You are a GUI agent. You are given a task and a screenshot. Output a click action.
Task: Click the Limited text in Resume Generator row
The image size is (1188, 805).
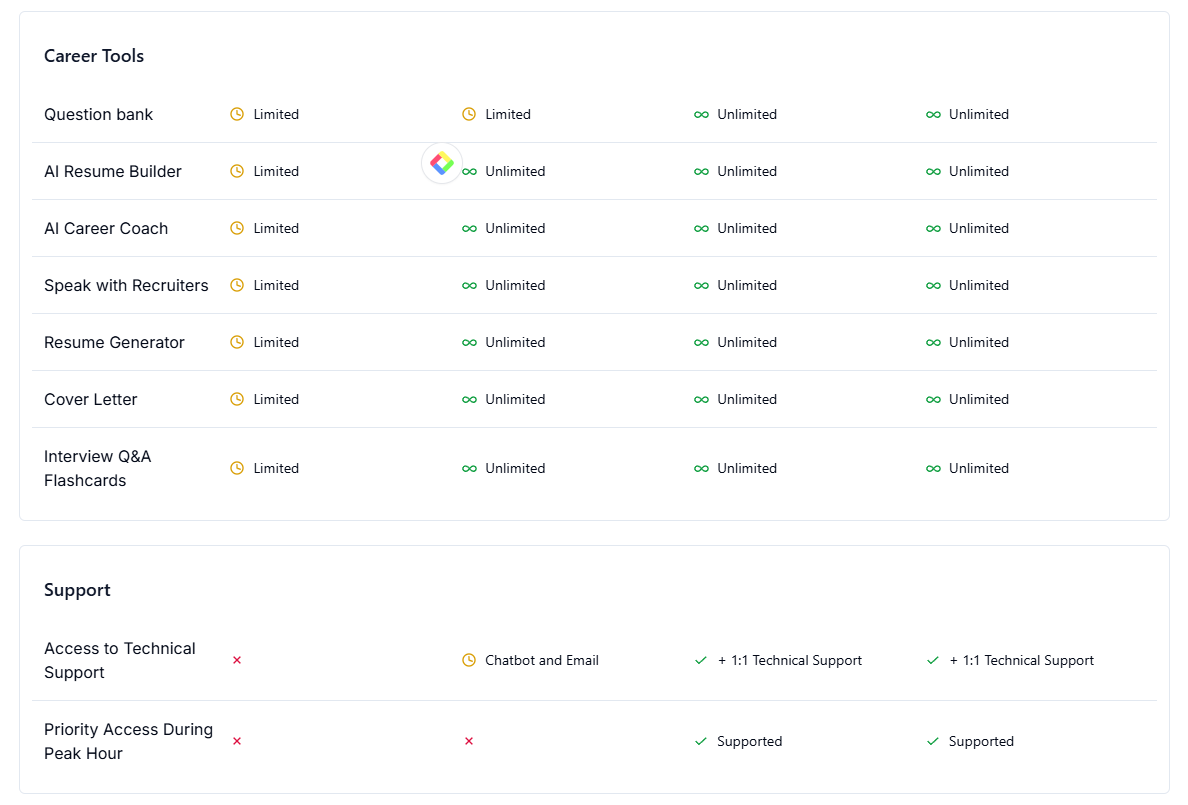tap(276, 342)
